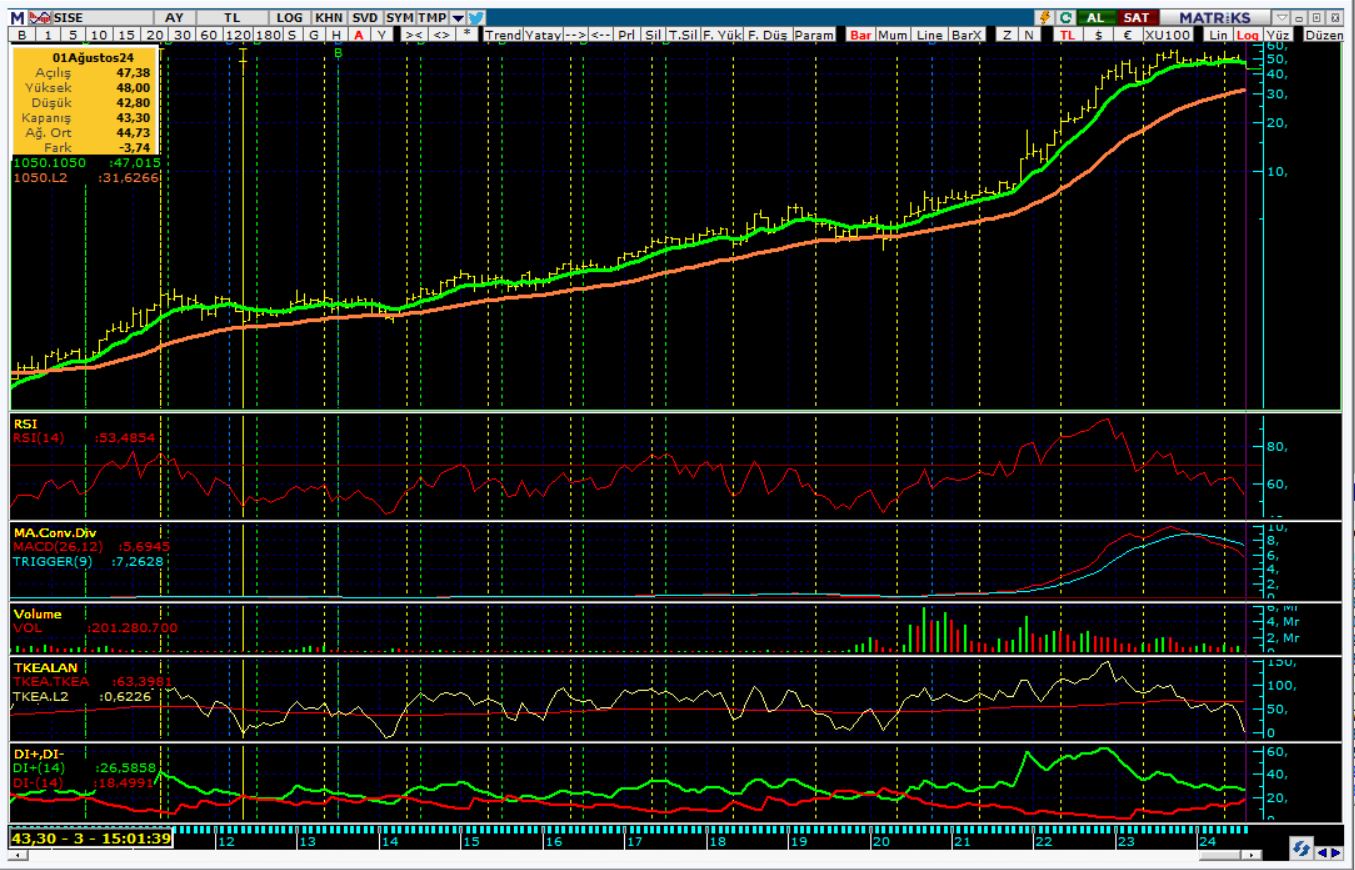Click the Trend drawing button
The width and height of the screenshot is (1355, 870).
503,34
